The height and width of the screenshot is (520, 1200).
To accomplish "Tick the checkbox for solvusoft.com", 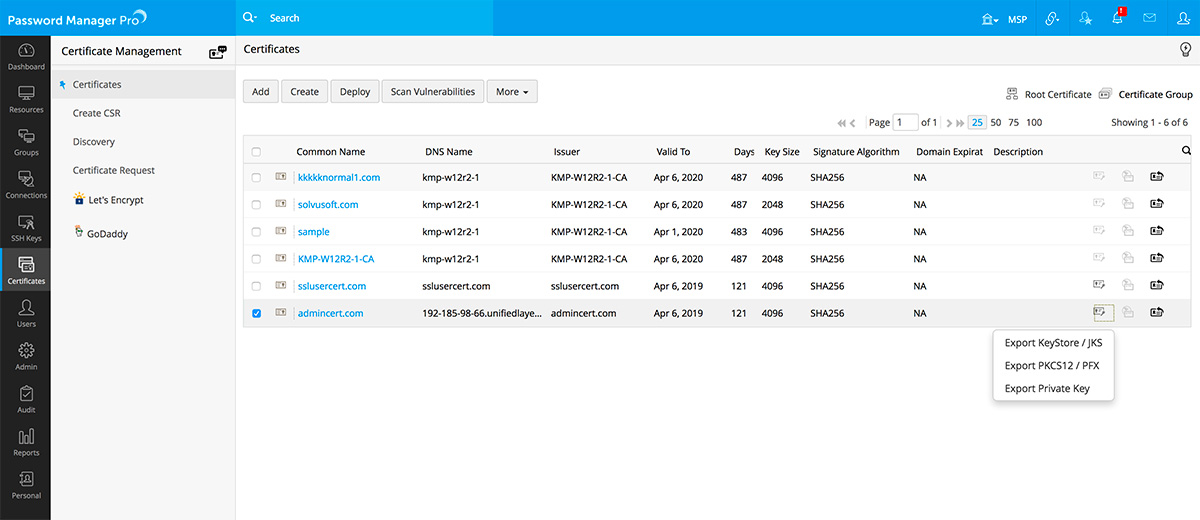I will 257,205.
